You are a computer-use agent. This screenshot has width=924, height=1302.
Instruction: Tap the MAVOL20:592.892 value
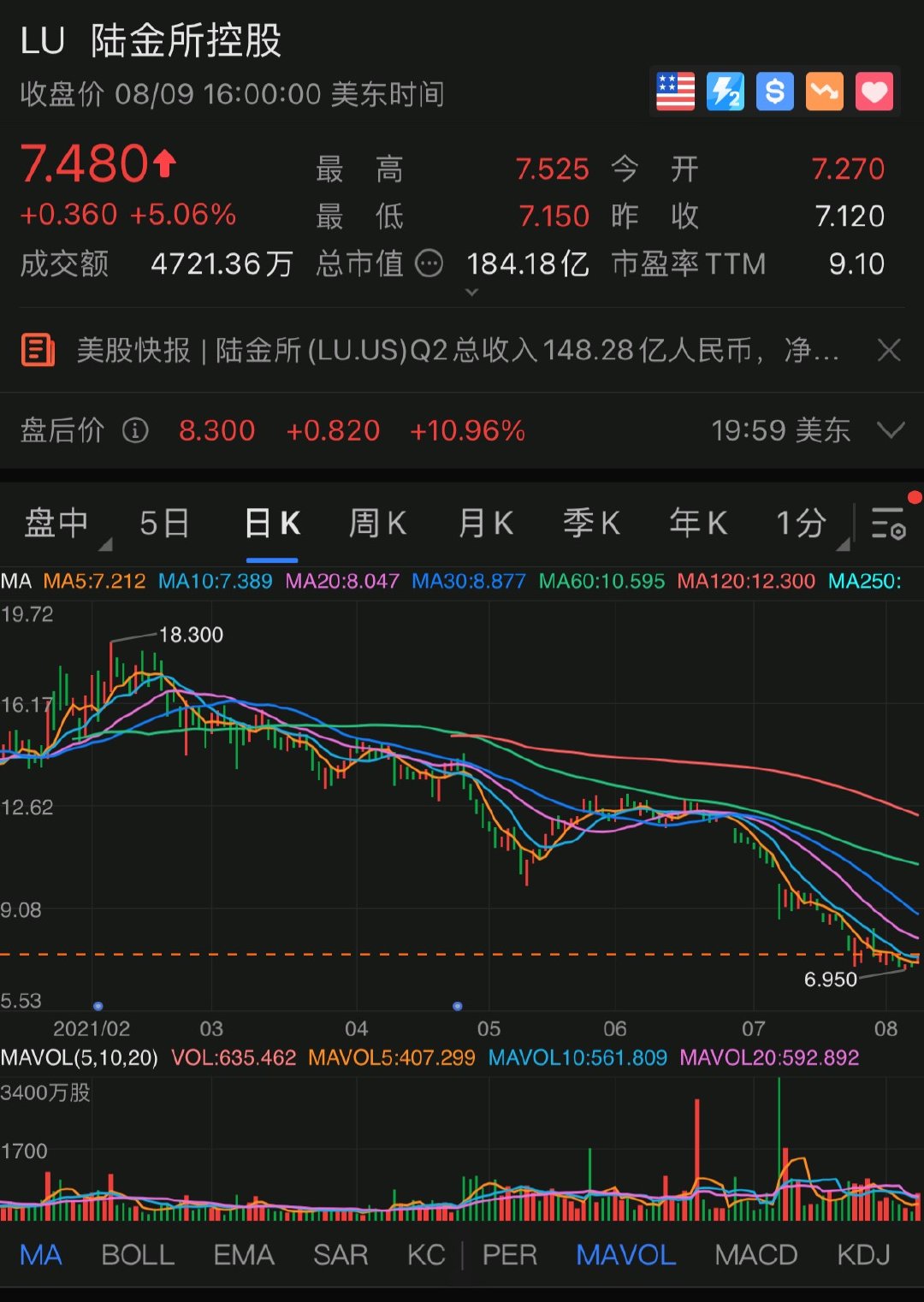[769, 1058]
